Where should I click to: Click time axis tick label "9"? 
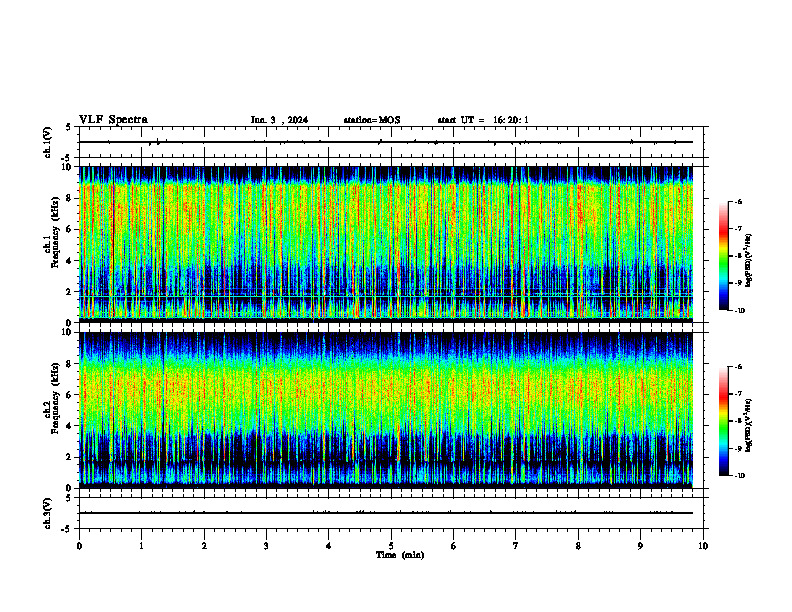click(x=640, y=546)
